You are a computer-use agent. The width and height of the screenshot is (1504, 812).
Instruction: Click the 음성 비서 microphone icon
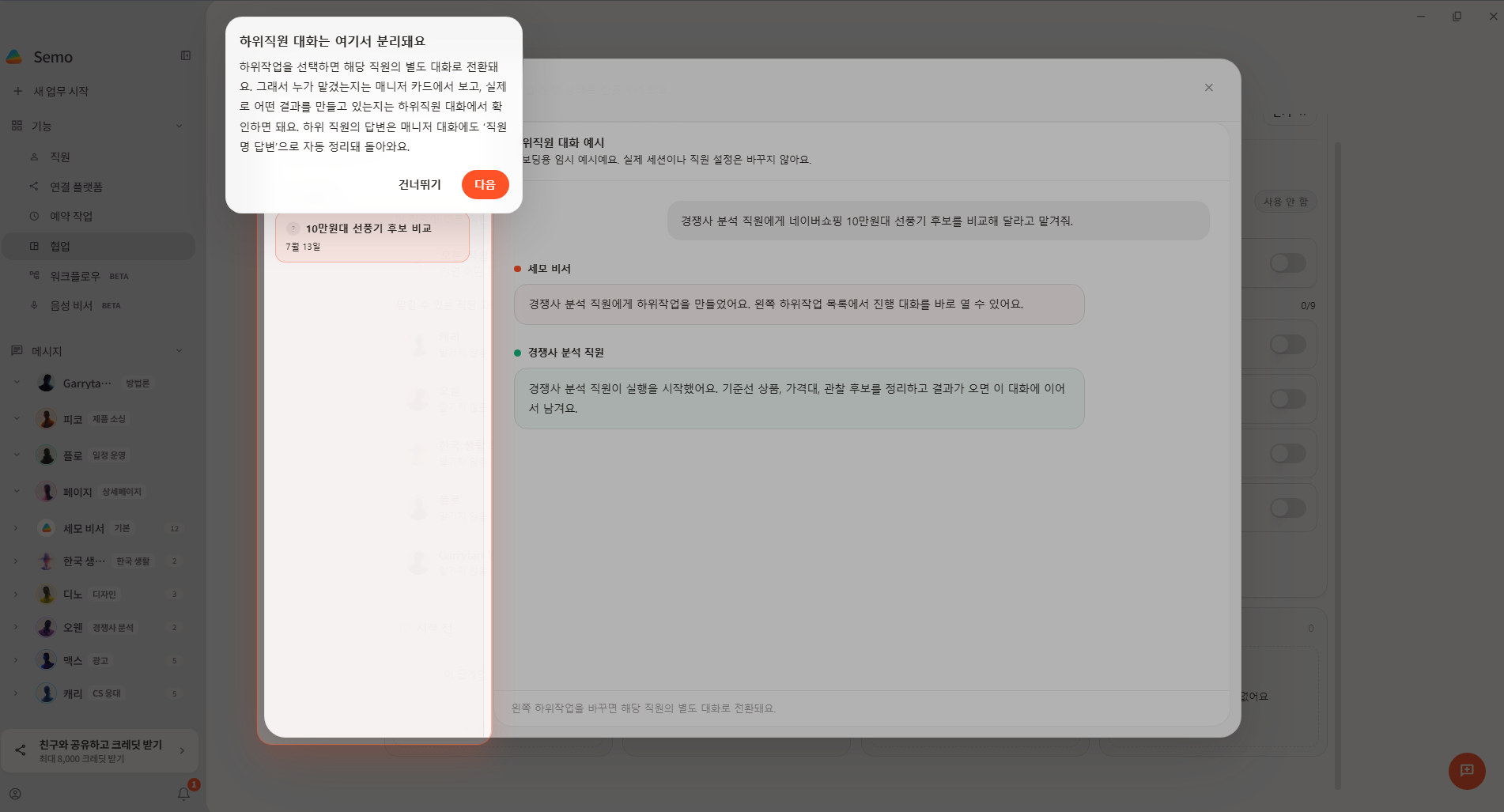[x=34, y=305]
